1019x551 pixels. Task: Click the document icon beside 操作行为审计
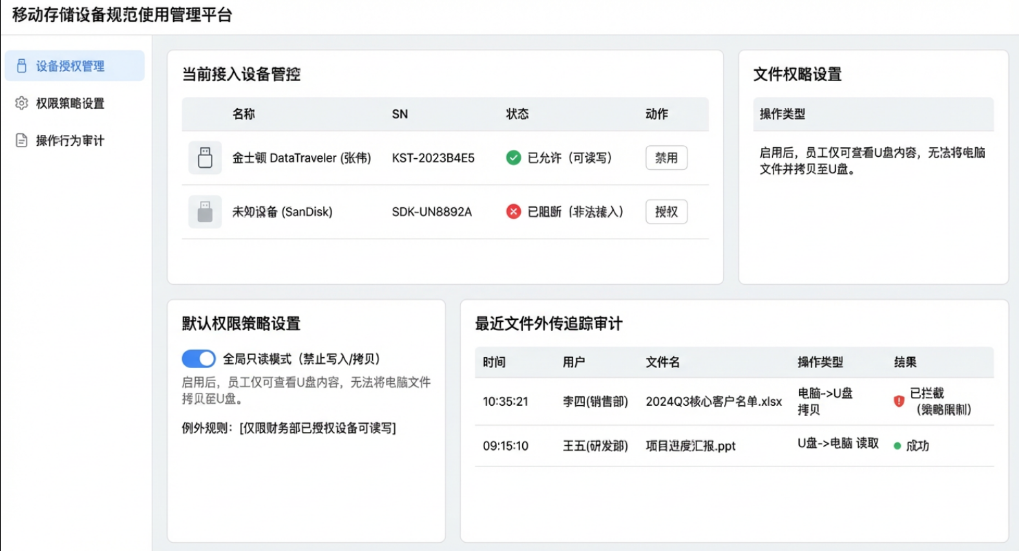[x=21, y=140]
